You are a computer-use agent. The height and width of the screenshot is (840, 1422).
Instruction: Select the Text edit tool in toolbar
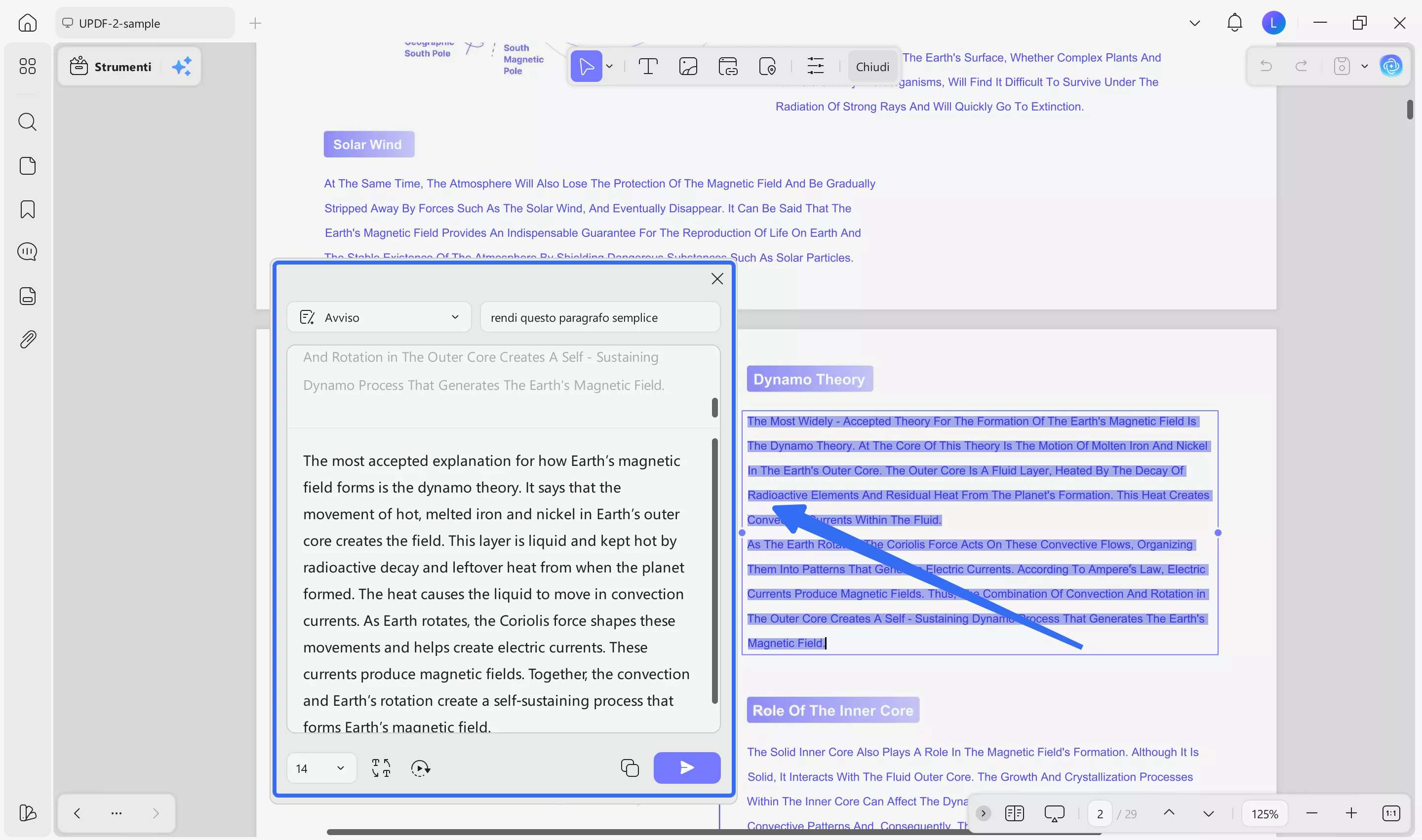pos(647,67)
